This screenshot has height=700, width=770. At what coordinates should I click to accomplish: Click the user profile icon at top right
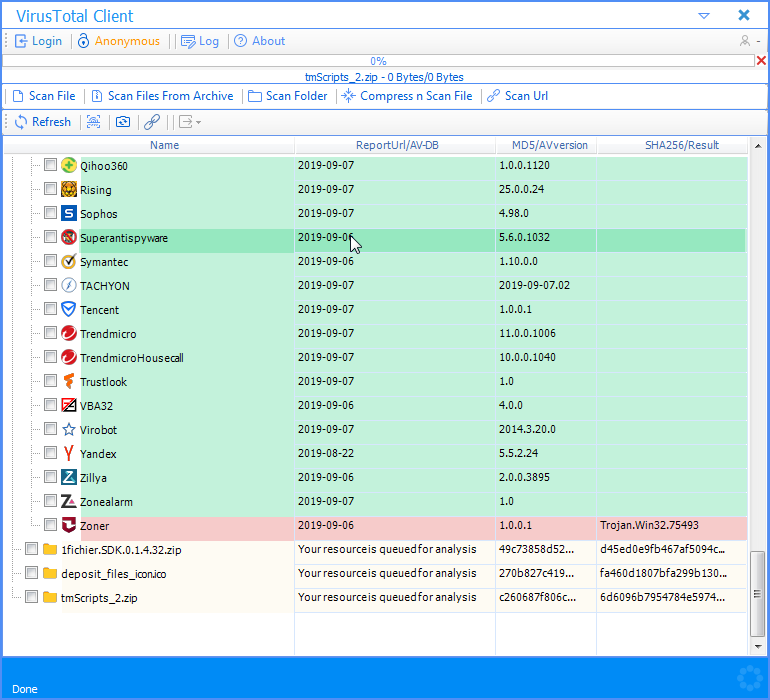click(x=745, y=41)
